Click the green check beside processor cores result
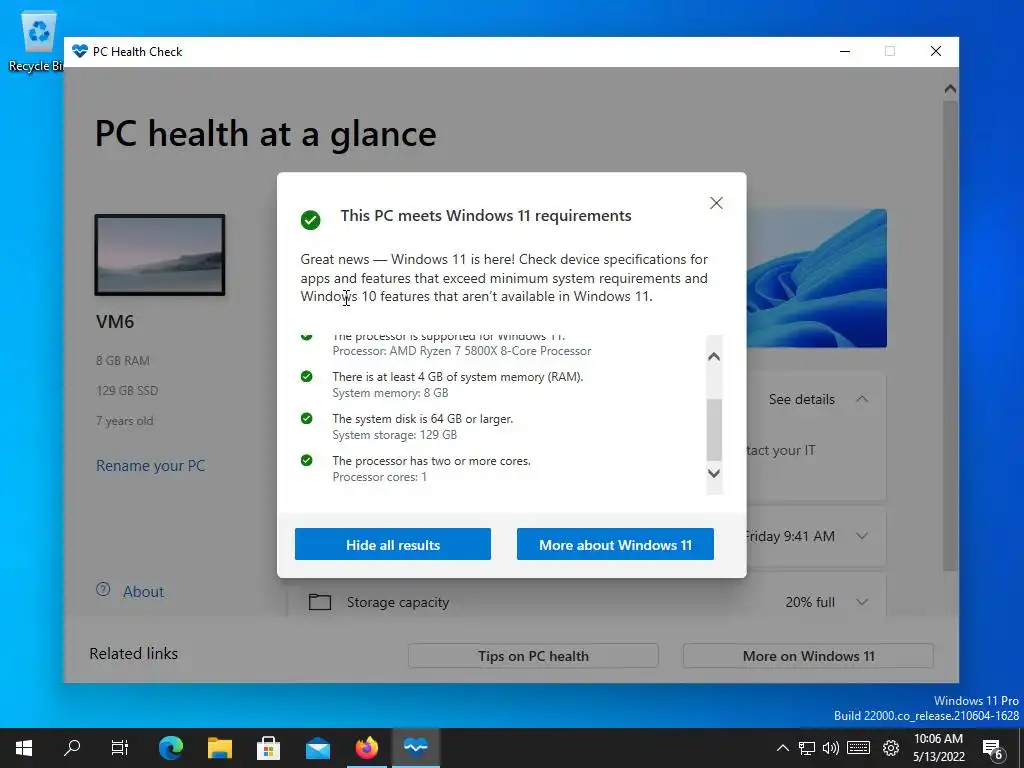Screen dimensions: 1024x768 [x=306, y=460]
